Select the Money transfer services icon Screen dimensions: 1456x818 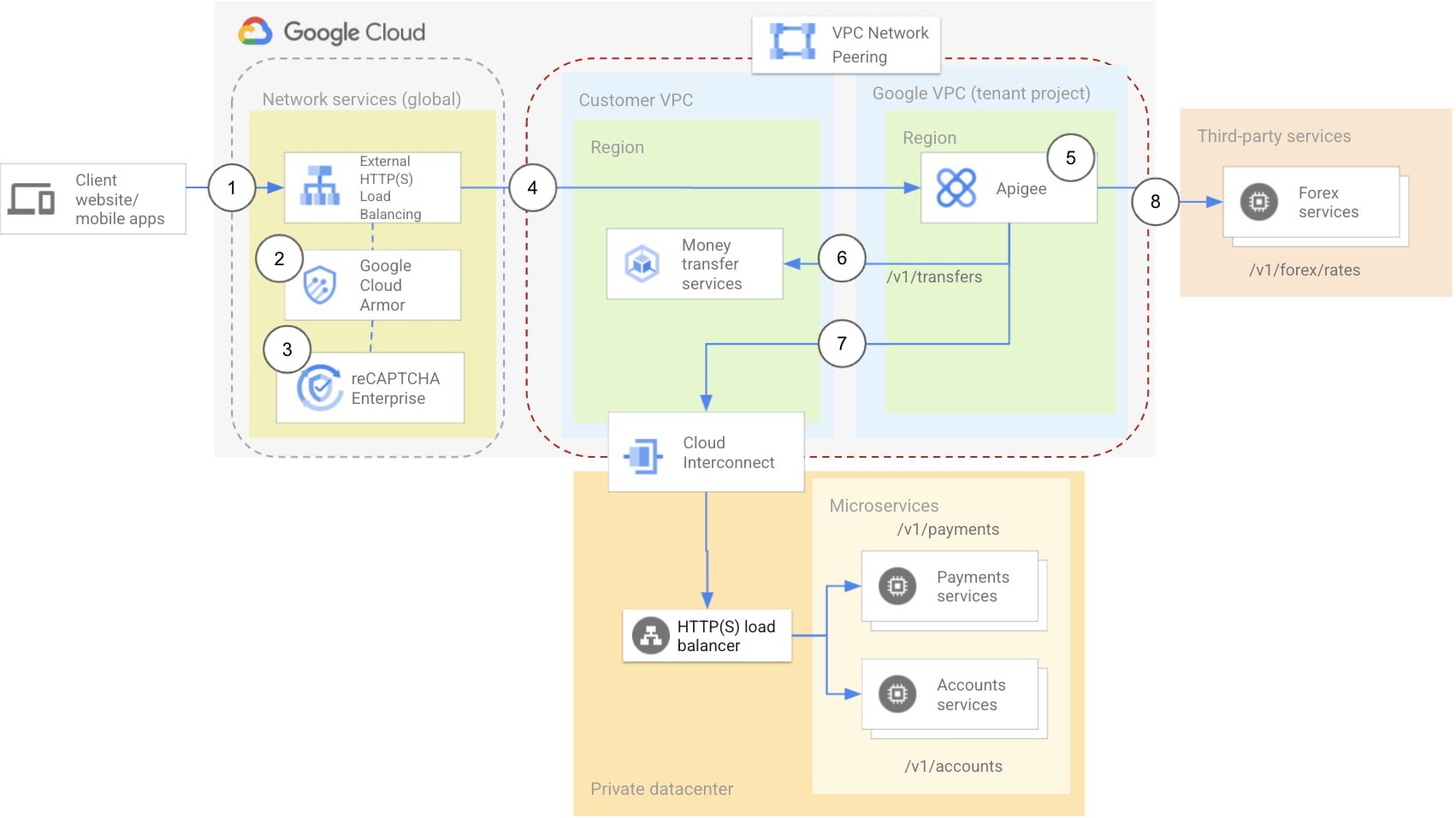[x=642, y=263]
